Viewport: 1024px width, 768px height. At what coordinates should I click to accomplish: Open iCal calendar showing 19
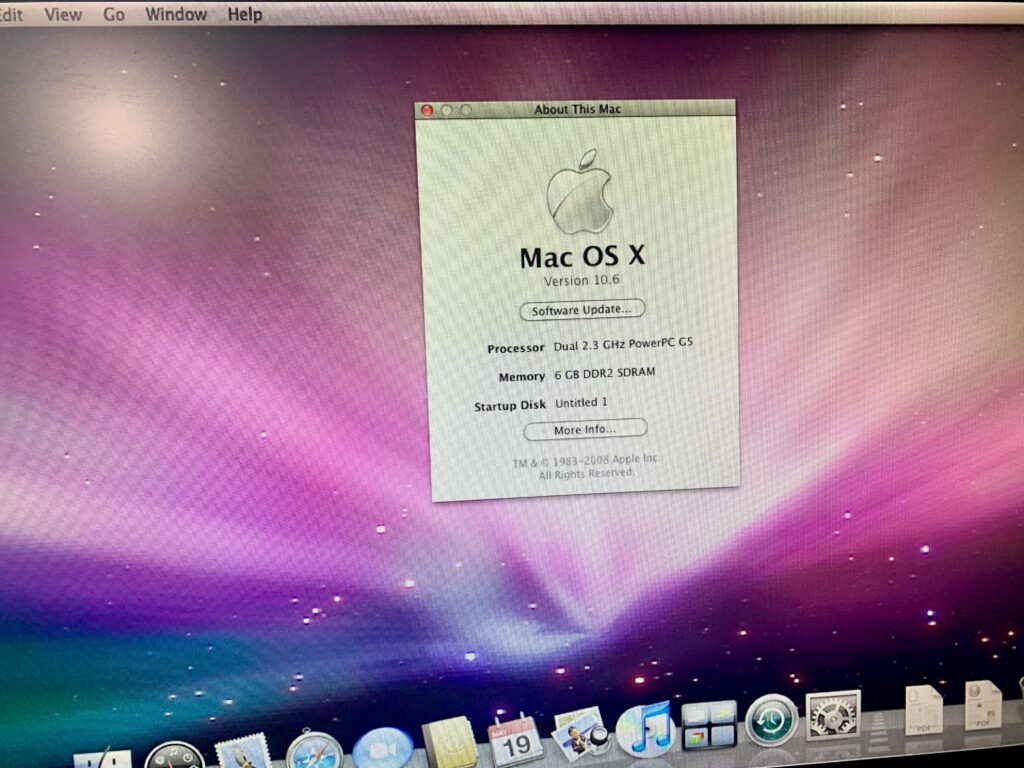pyautogui.click(x=515, y=741)
